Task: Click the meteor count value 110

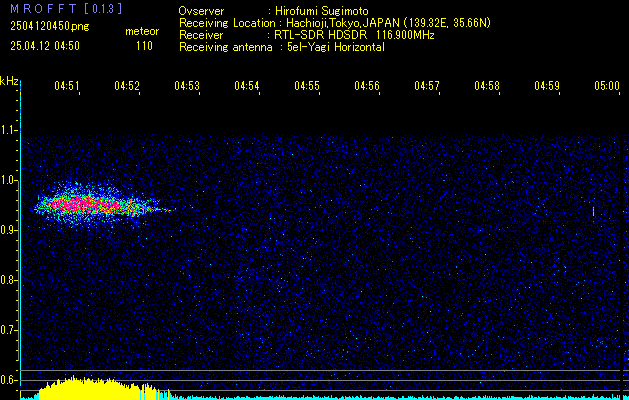Action: click(144, 46)
